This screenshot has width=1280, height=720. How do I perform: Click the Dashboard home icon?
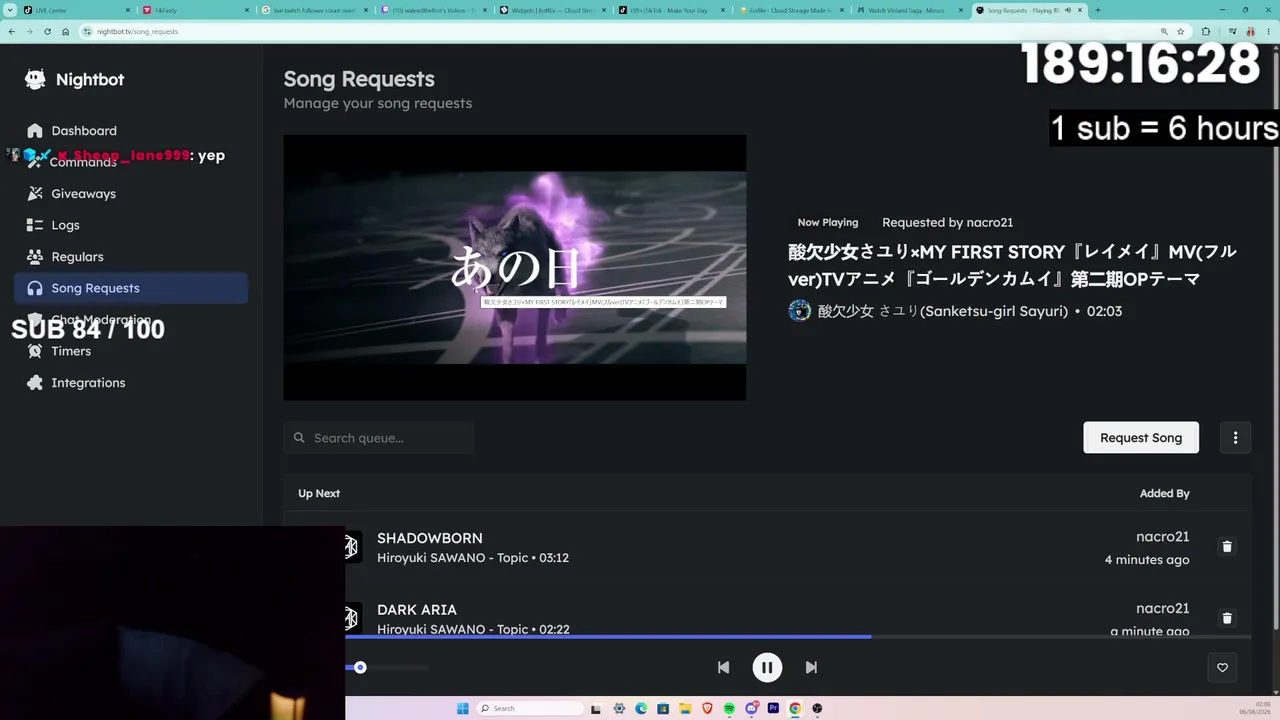click(x=35, y=131)
